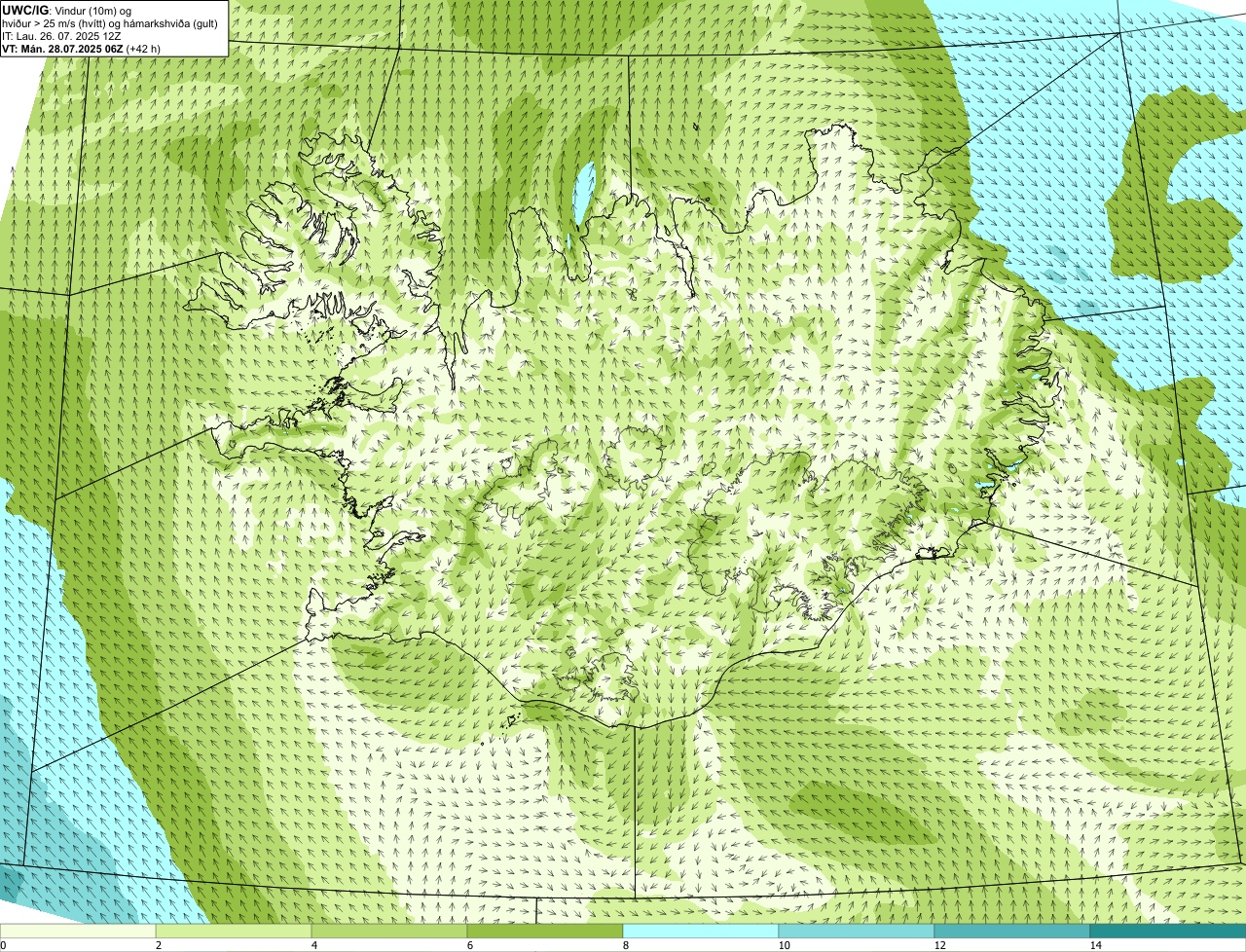Click the 10–12 m/s cyan legend swatch

click(x=857, y=932)
